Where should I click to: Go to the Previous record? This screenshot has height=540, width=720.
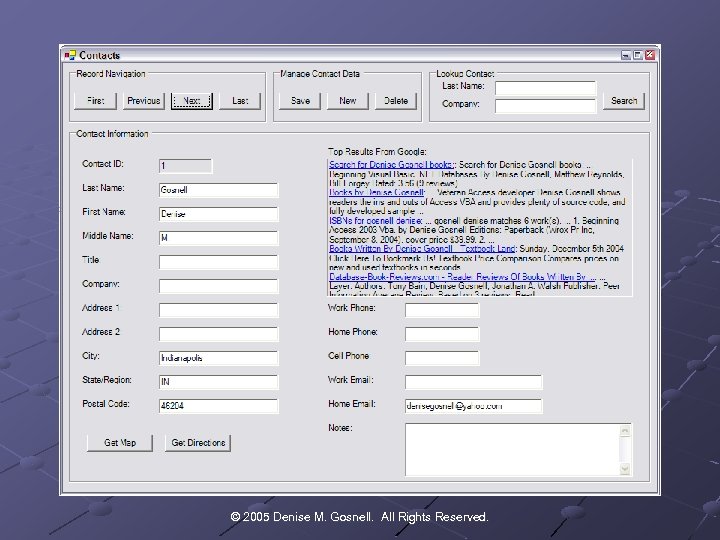pyautogui.click(x=144, y=101)
